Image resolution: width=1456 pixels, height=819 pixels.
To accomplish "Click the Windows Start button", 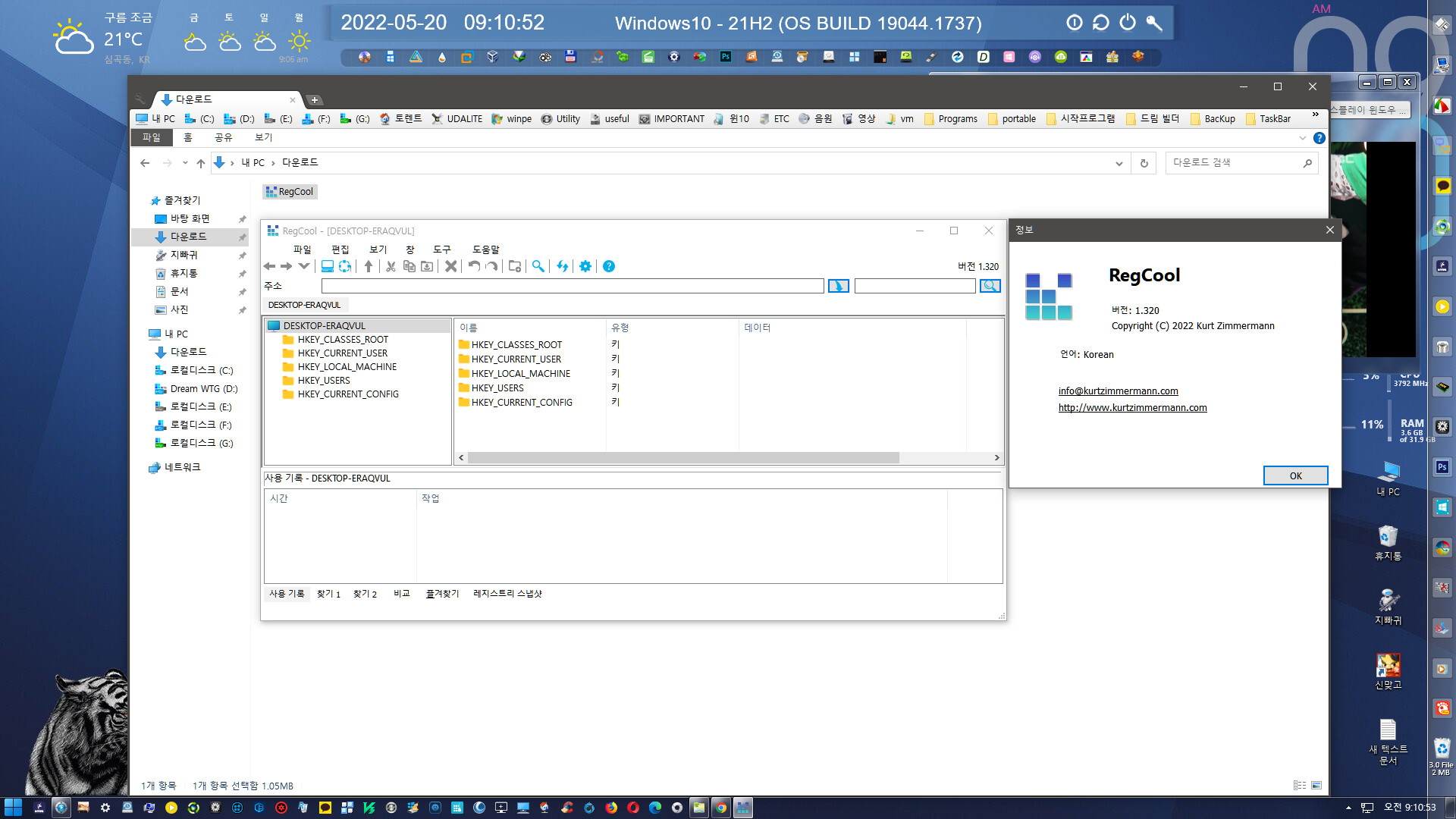I will click(x=13, y=808).
